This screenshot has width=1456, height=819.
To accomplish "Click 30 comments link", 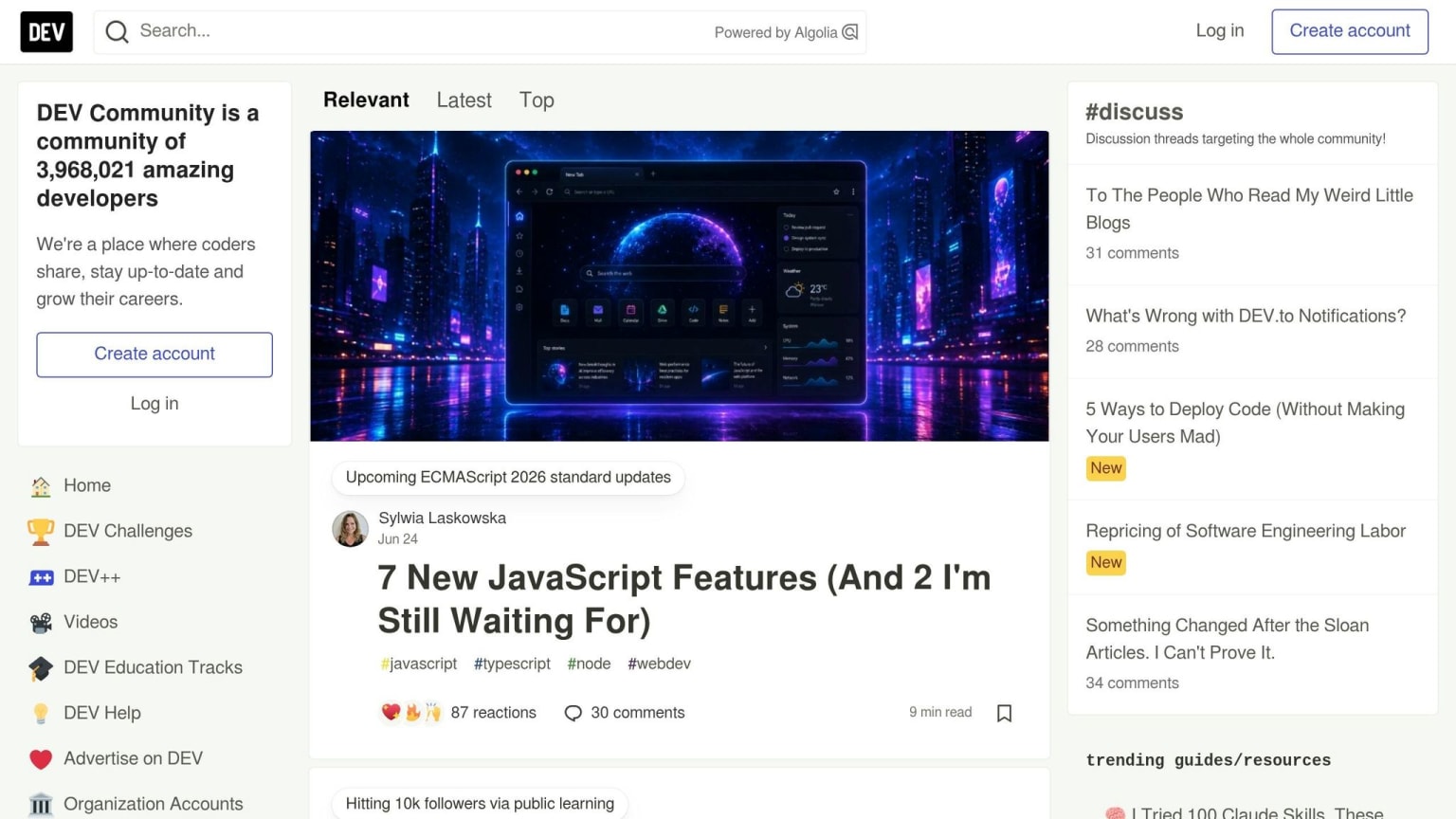I will pos(625,713).
